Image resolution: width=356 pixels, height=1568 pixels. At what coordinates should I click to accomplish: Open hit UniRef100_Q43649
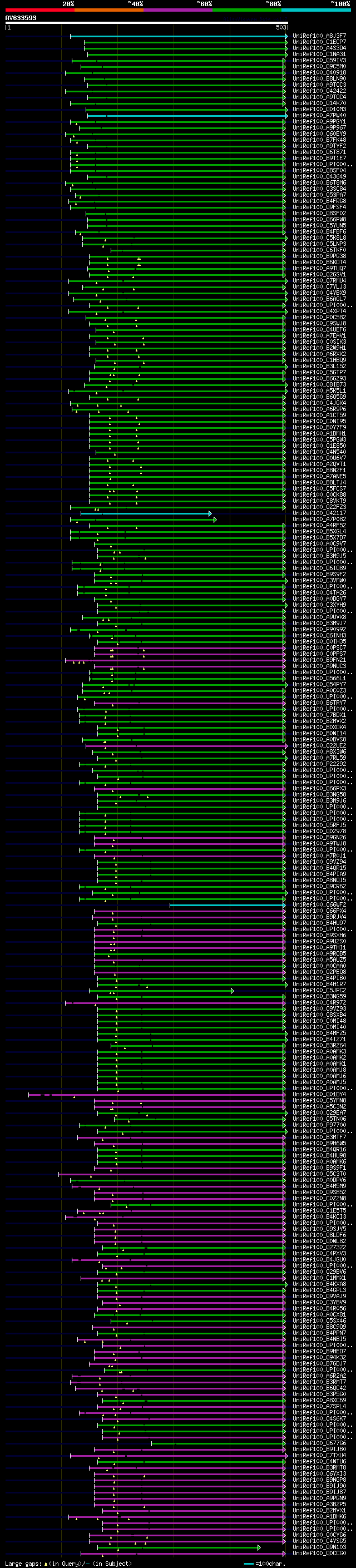(319, 176)
